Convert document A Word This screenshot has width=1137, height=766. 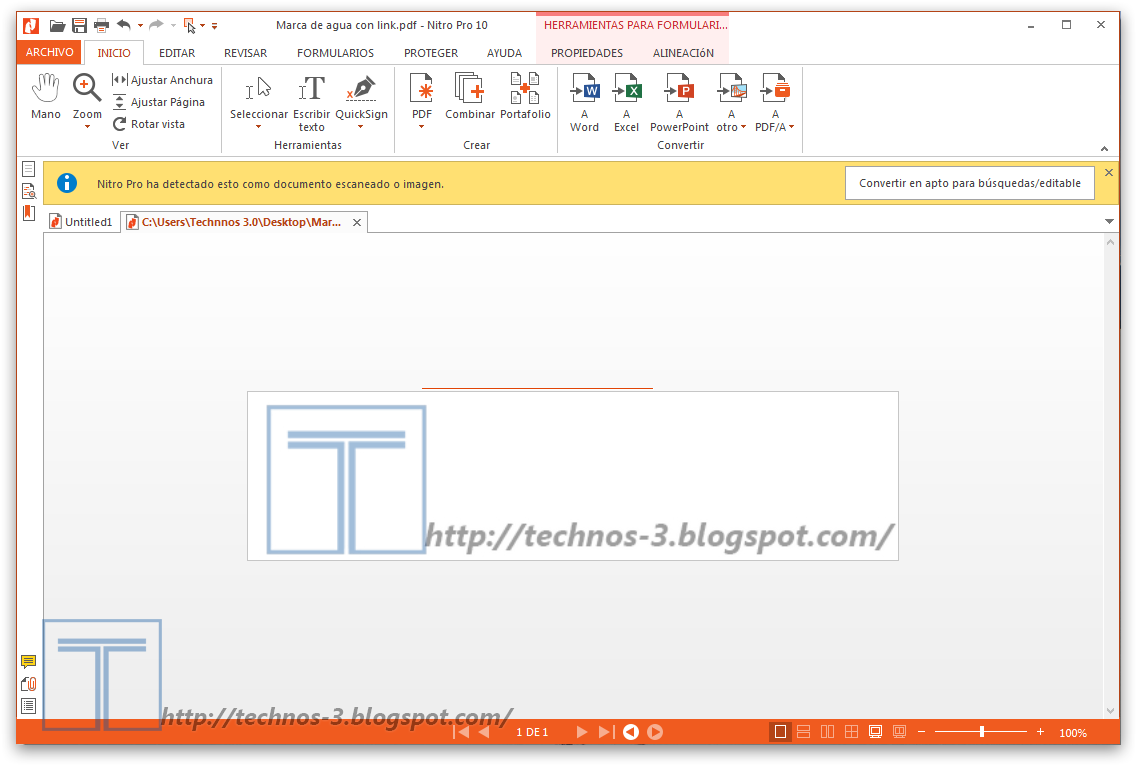tap(584, 103)
